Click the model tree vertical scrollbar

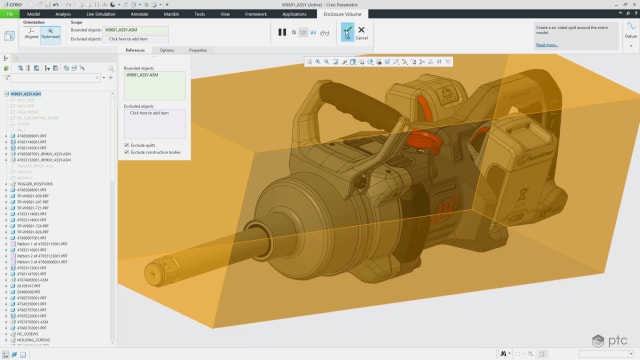pyautogui.click(x=113, y=218)
